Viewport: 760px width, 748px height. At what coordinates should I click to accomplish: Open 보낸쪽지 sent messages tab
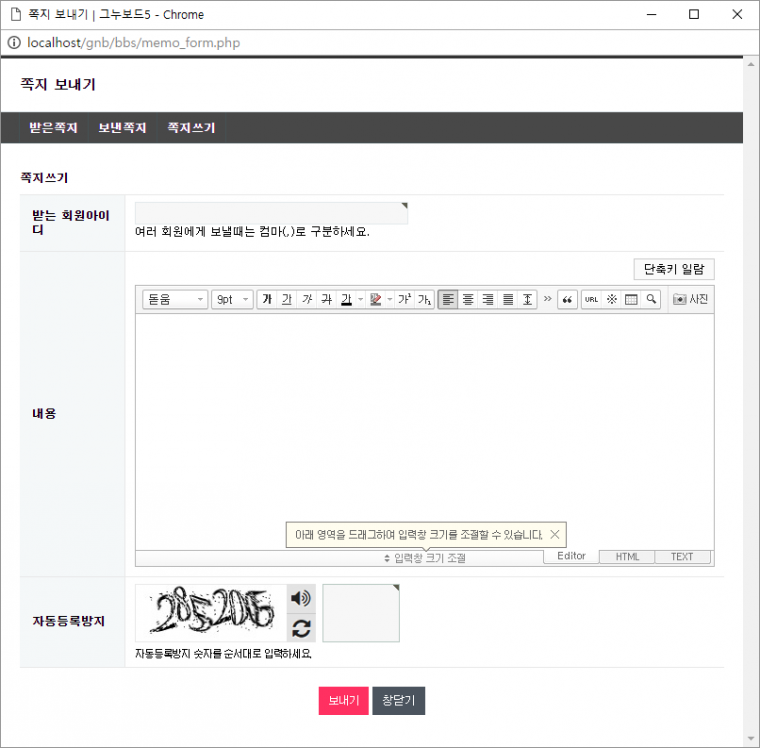click(122, 127)
